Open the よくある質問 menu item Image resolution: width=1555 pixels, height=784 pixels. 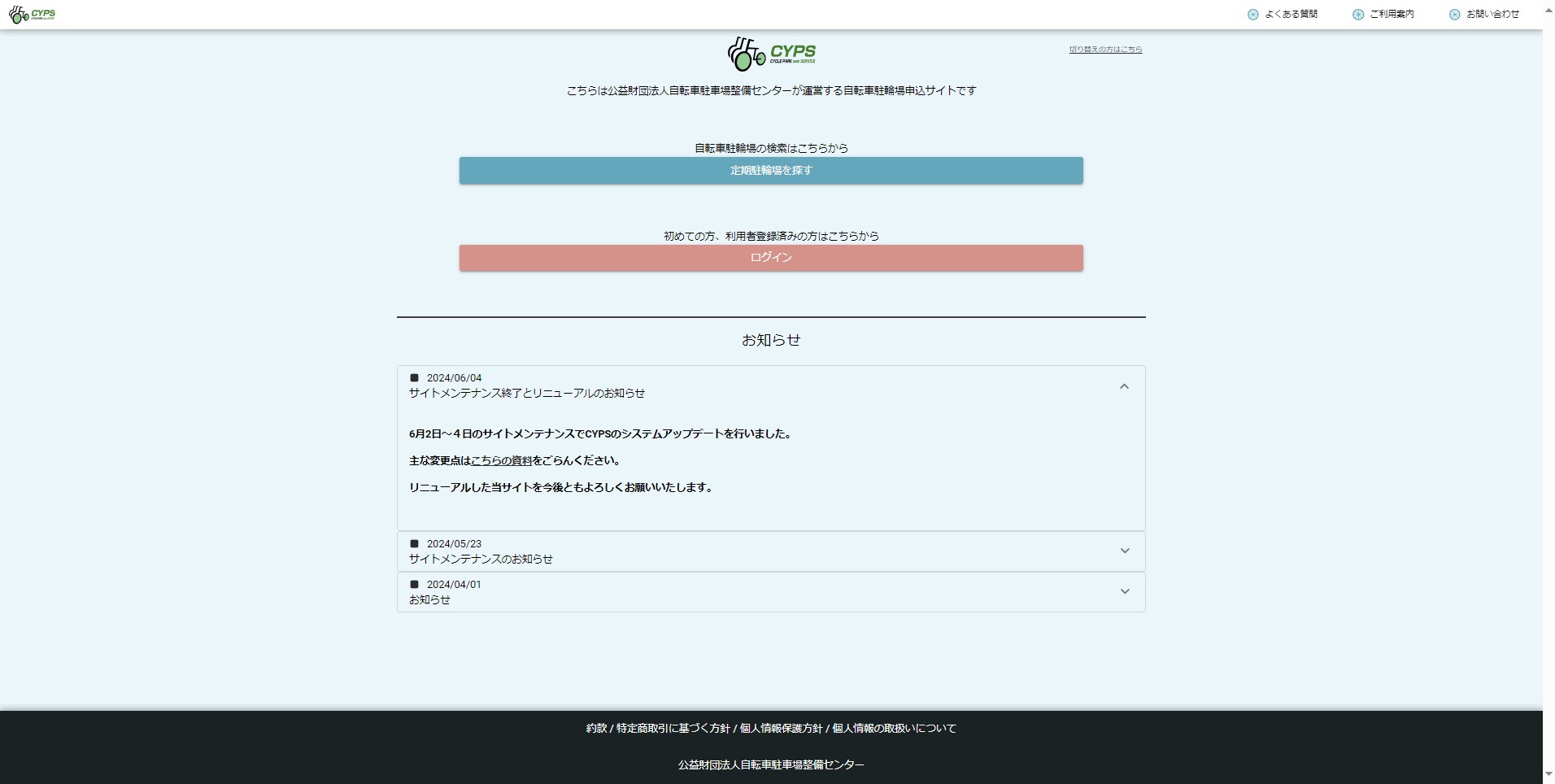[x=1291, y=15]
